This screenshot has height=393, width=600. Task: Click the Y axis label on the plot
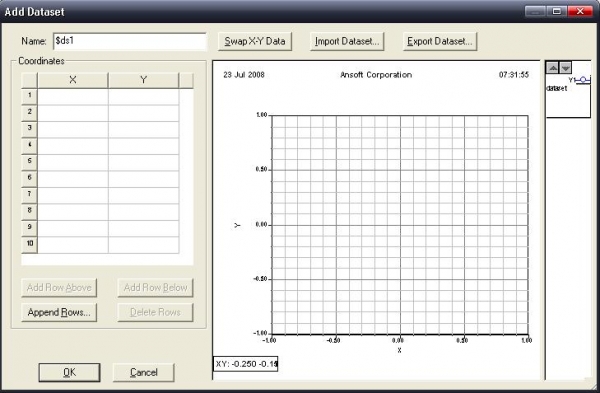(x=237, y=225)
